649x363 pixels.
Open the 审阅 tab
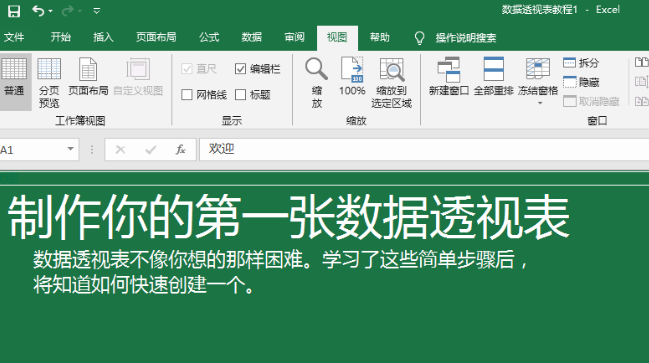pyautogui.click(x=294, y=37)
